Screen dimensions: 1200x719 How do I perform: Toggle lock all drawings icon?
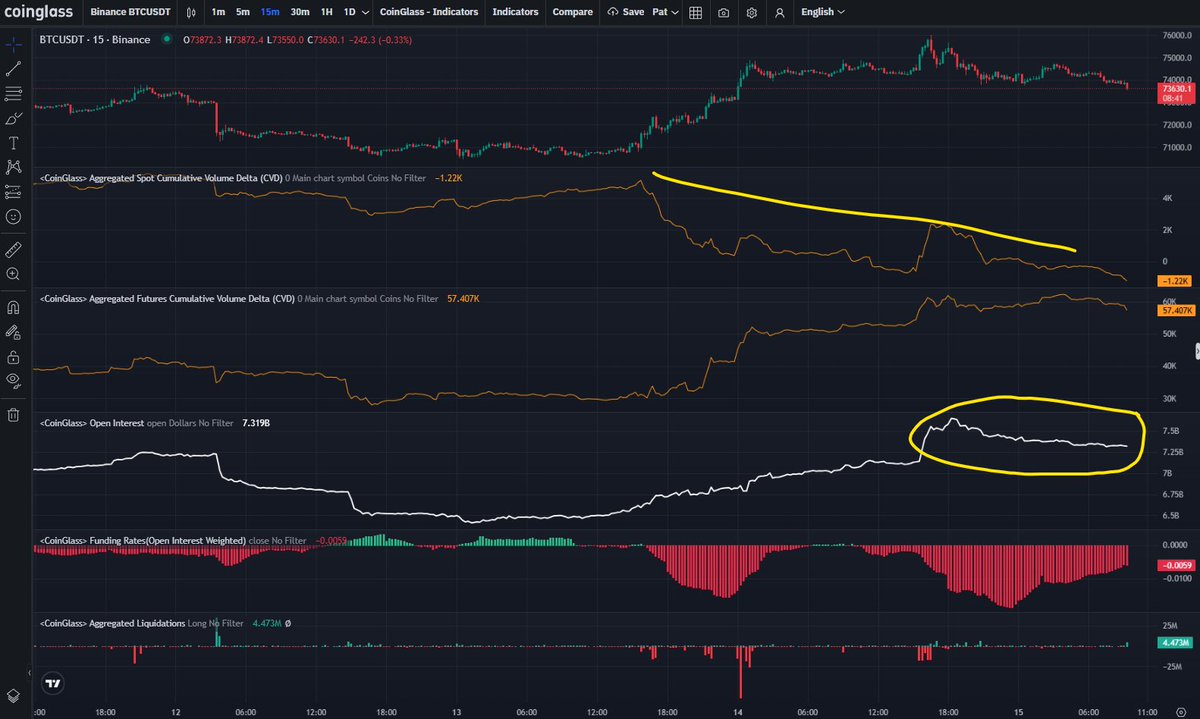(x=13, y=357)
